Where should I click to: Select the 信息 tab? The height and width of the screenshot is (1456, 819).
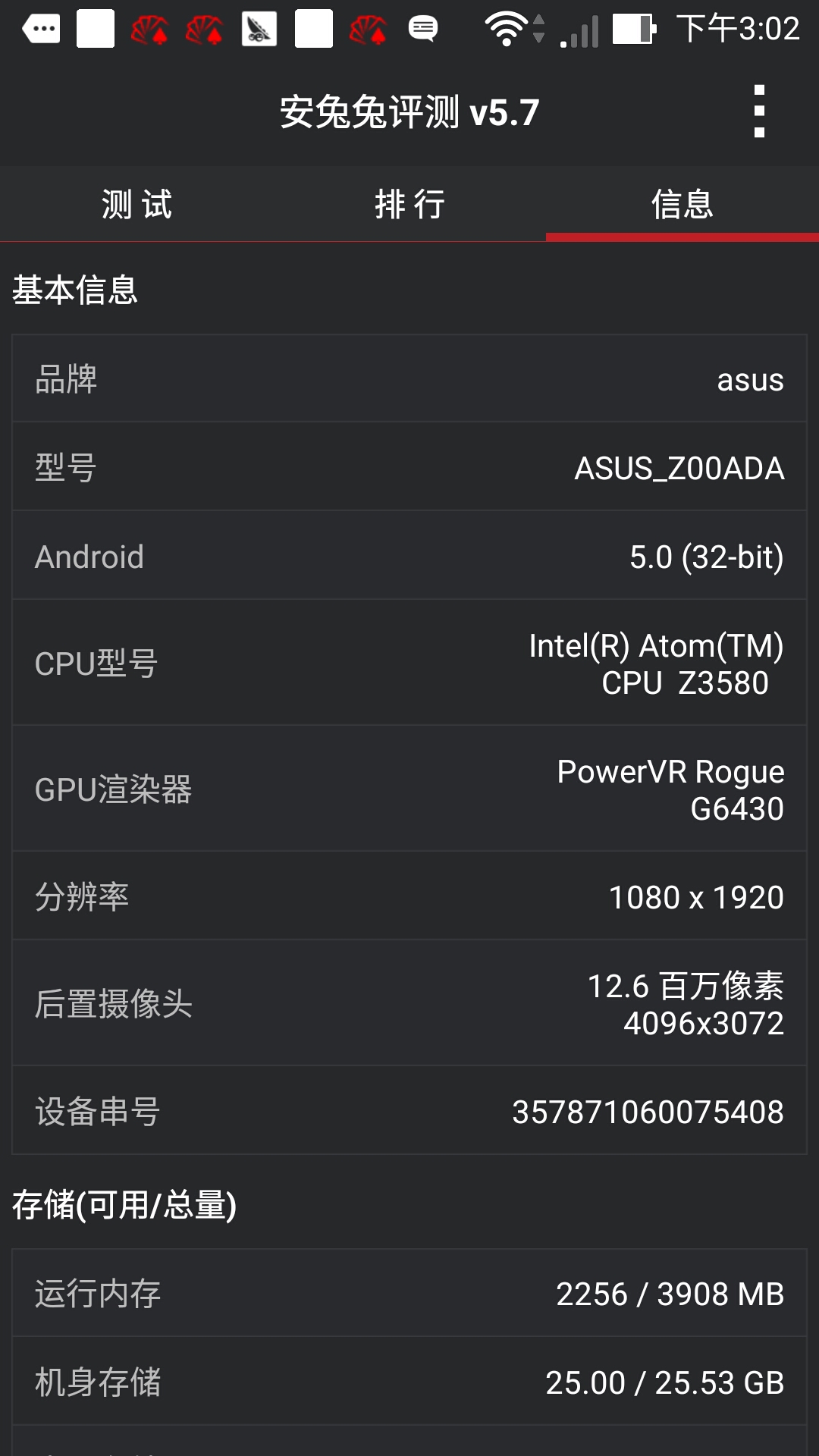point(682,204)
